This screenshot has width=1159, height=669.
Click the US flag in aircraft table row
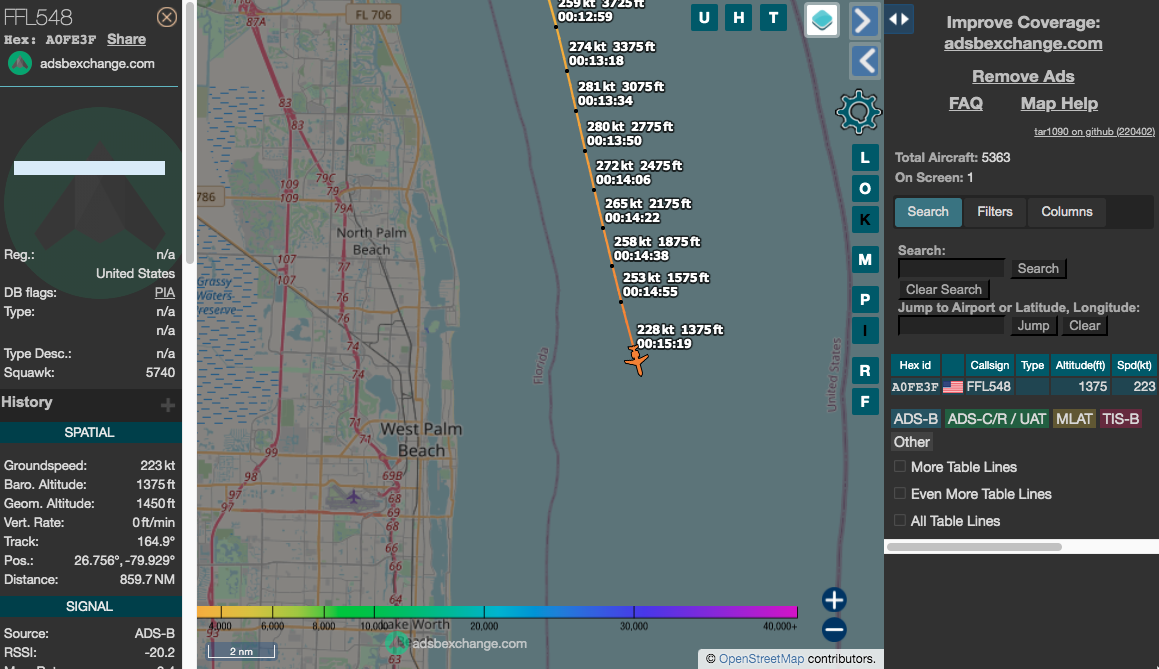(953, 387)
